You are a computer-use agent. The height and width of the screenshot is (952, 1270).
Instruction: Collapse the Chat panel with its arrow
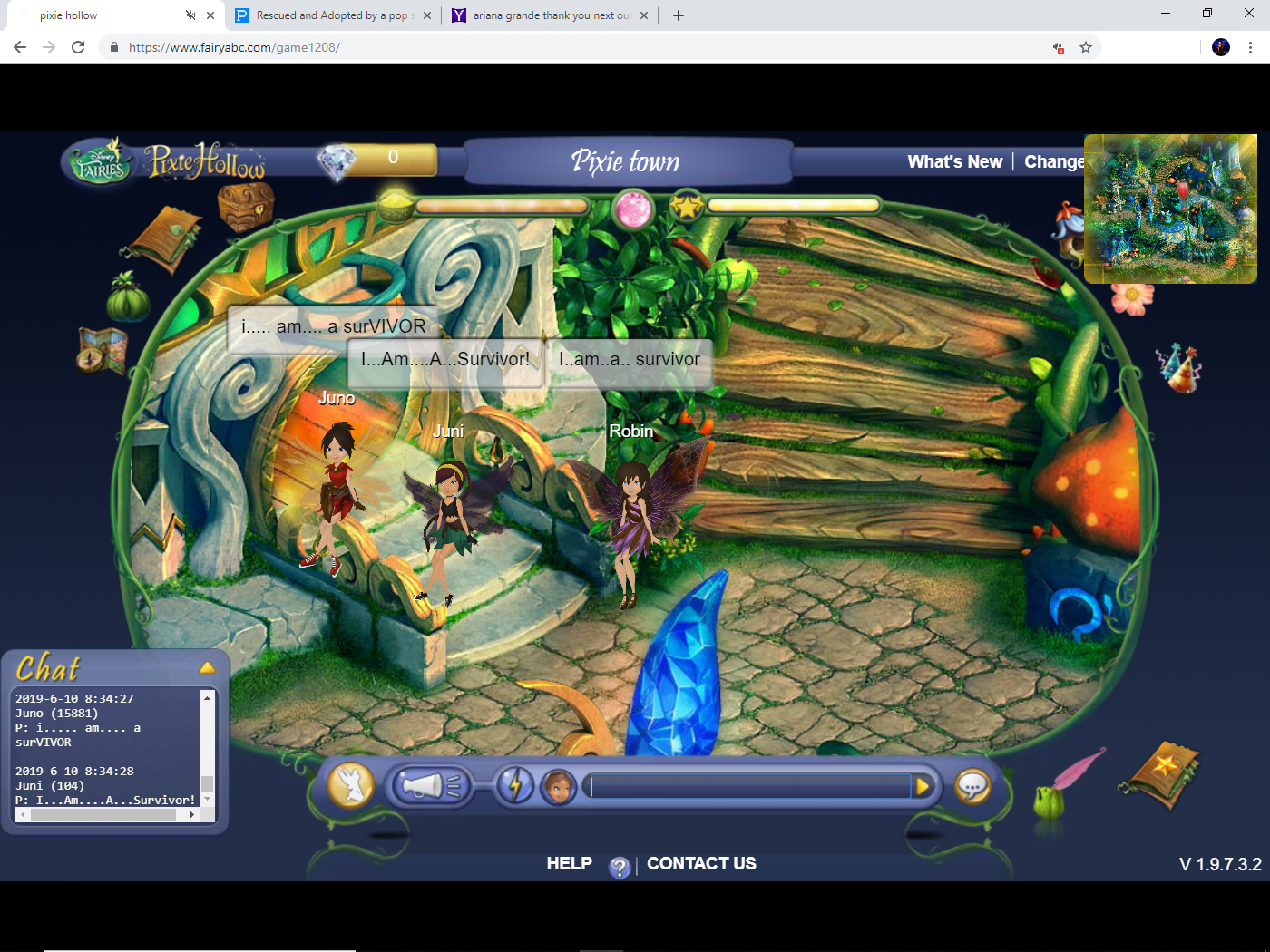[x=207, y=666]
